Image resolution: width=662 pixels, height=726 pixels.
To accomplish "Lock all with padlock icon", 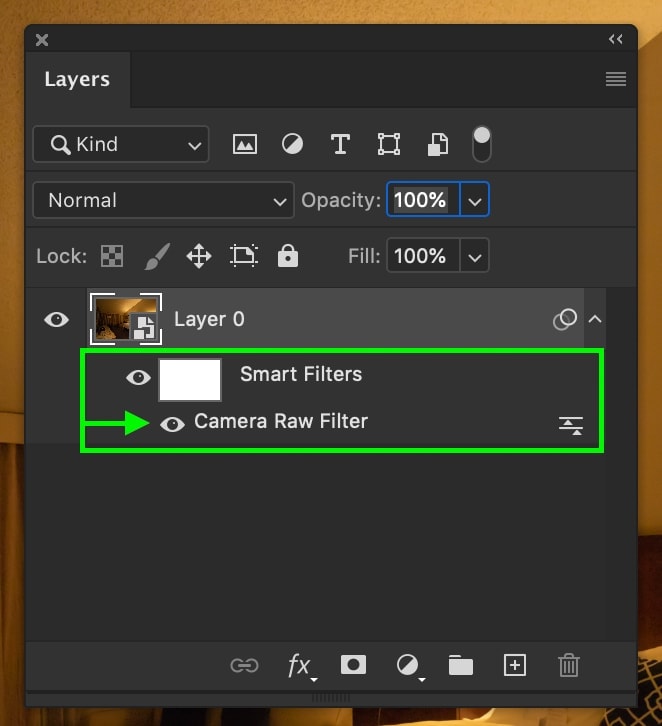I will pyautogui.click(x=287, y=256).
